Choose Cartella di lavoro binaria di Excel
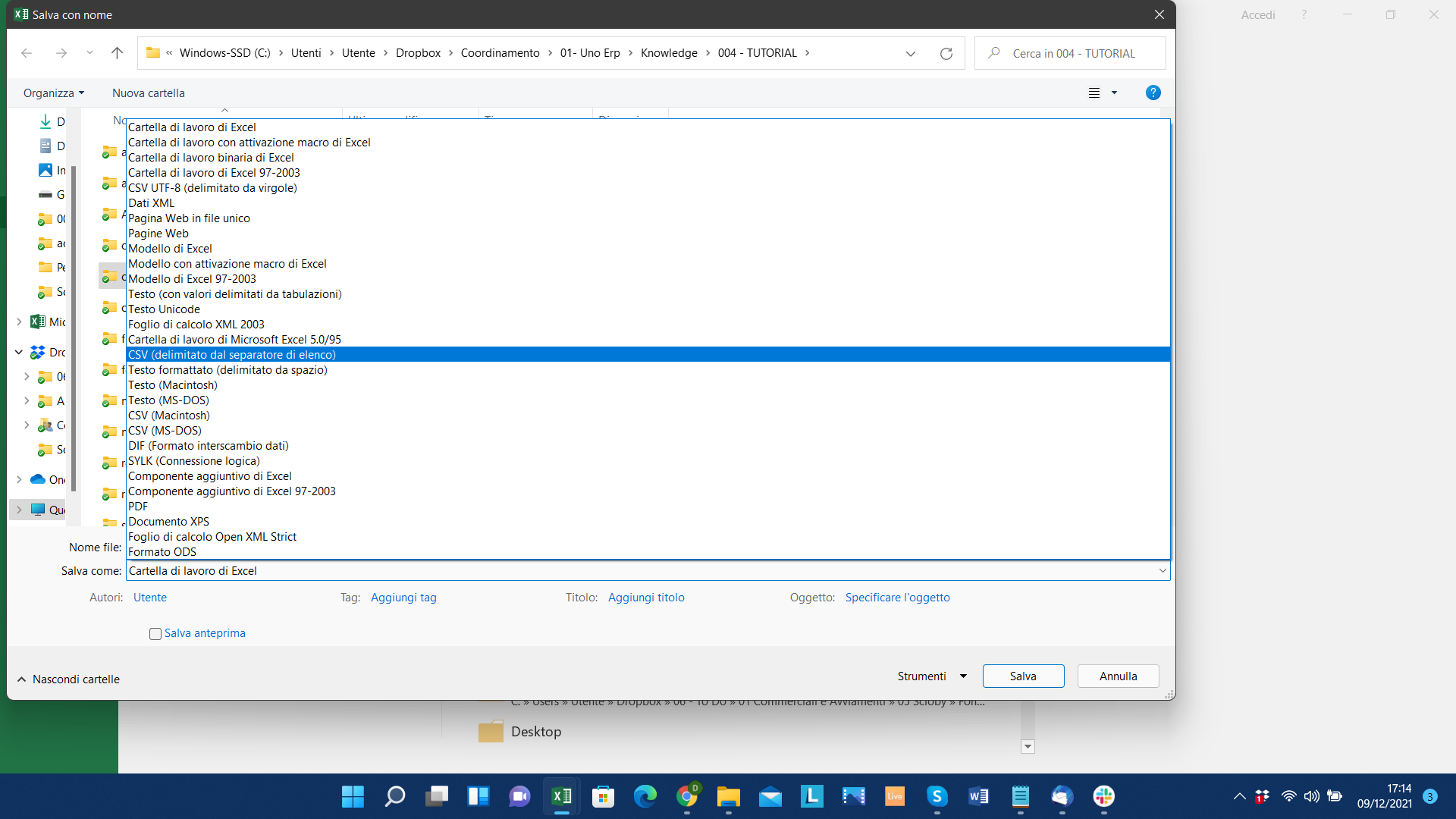The height and width of the screenshot is (819, 1456). click(x=648, y=158)
